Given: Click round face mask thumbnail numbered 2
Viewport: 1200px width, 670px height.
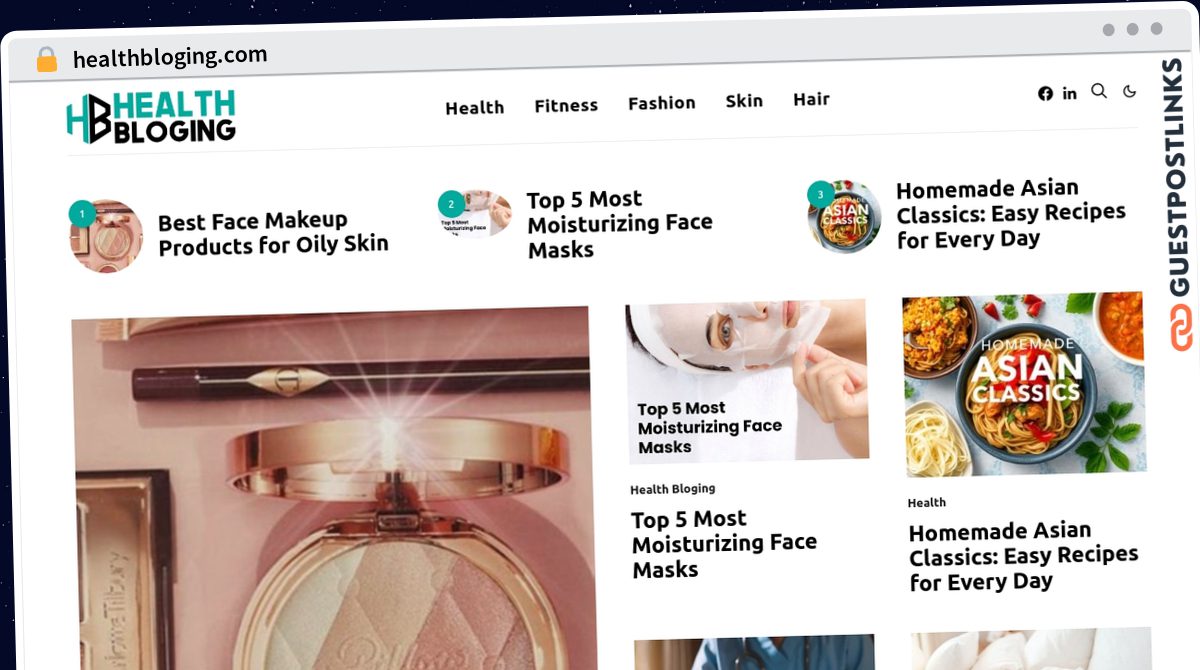Looking at the screenshot, I should (475, 215).
